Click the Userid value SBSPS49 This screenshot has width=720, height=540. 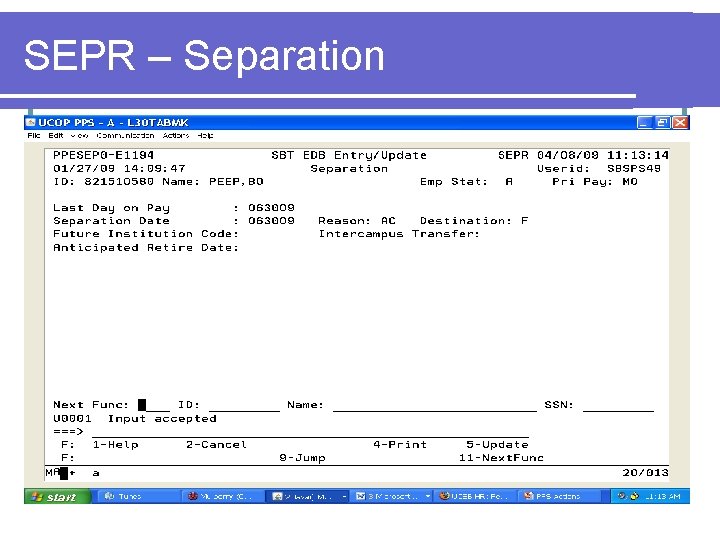pyautogui.click(x=634, y=169)
